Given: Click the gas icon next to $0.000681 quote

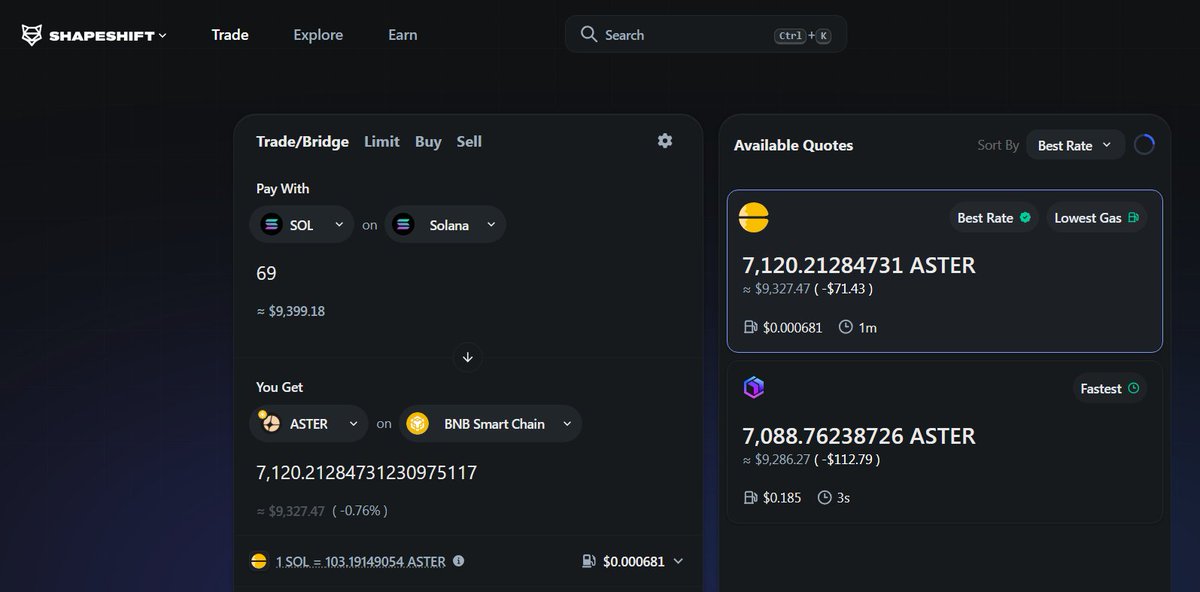Looking at the screenshot, I should coord(752,327).
